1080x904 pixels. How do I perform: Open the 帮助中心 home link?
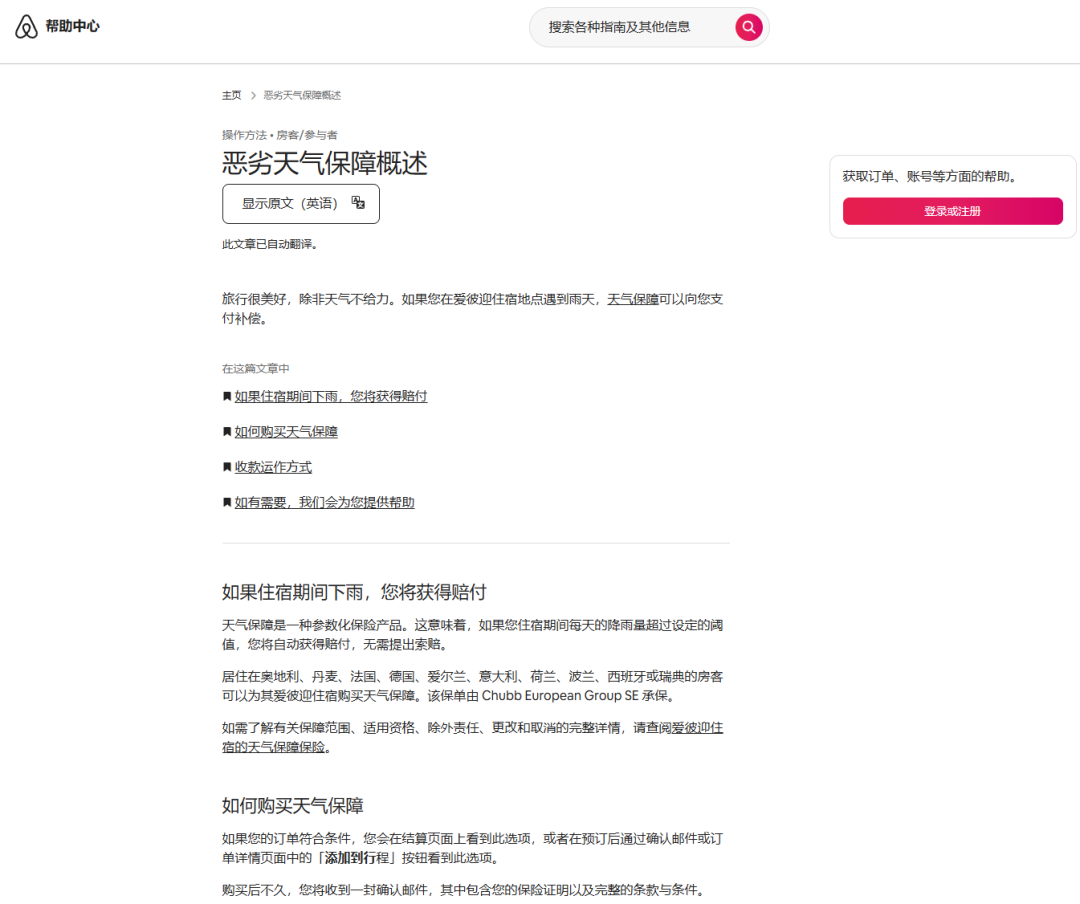72,26
